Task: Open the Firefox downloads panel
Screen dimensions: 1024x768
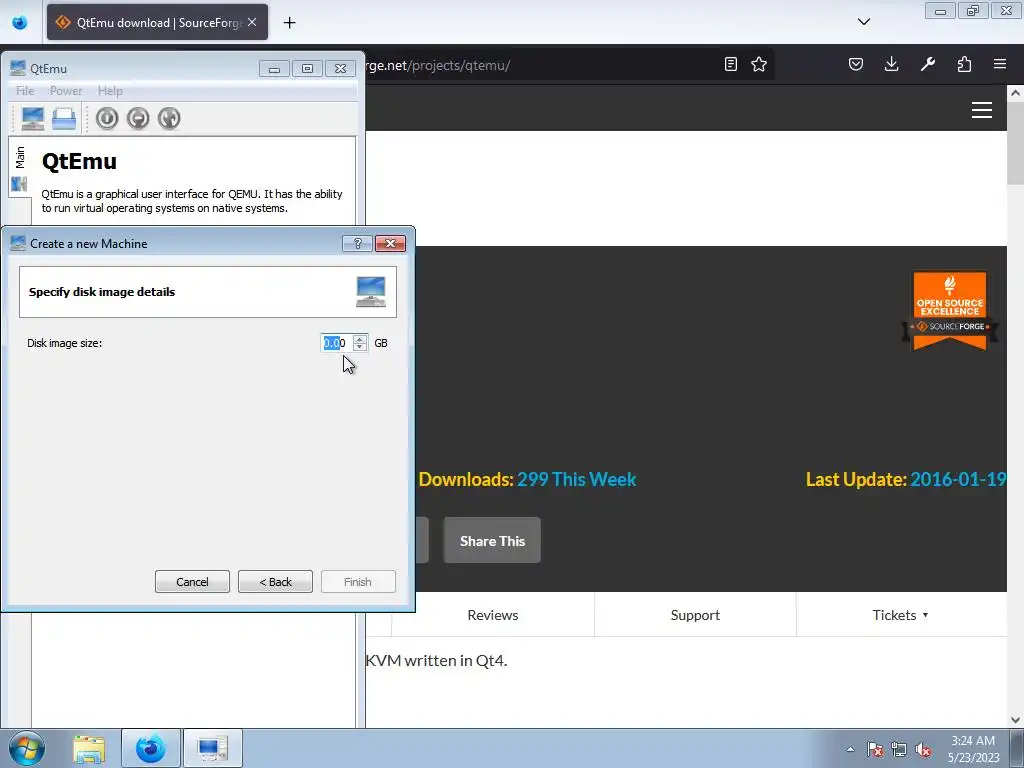Action: [x=891, y=64]
